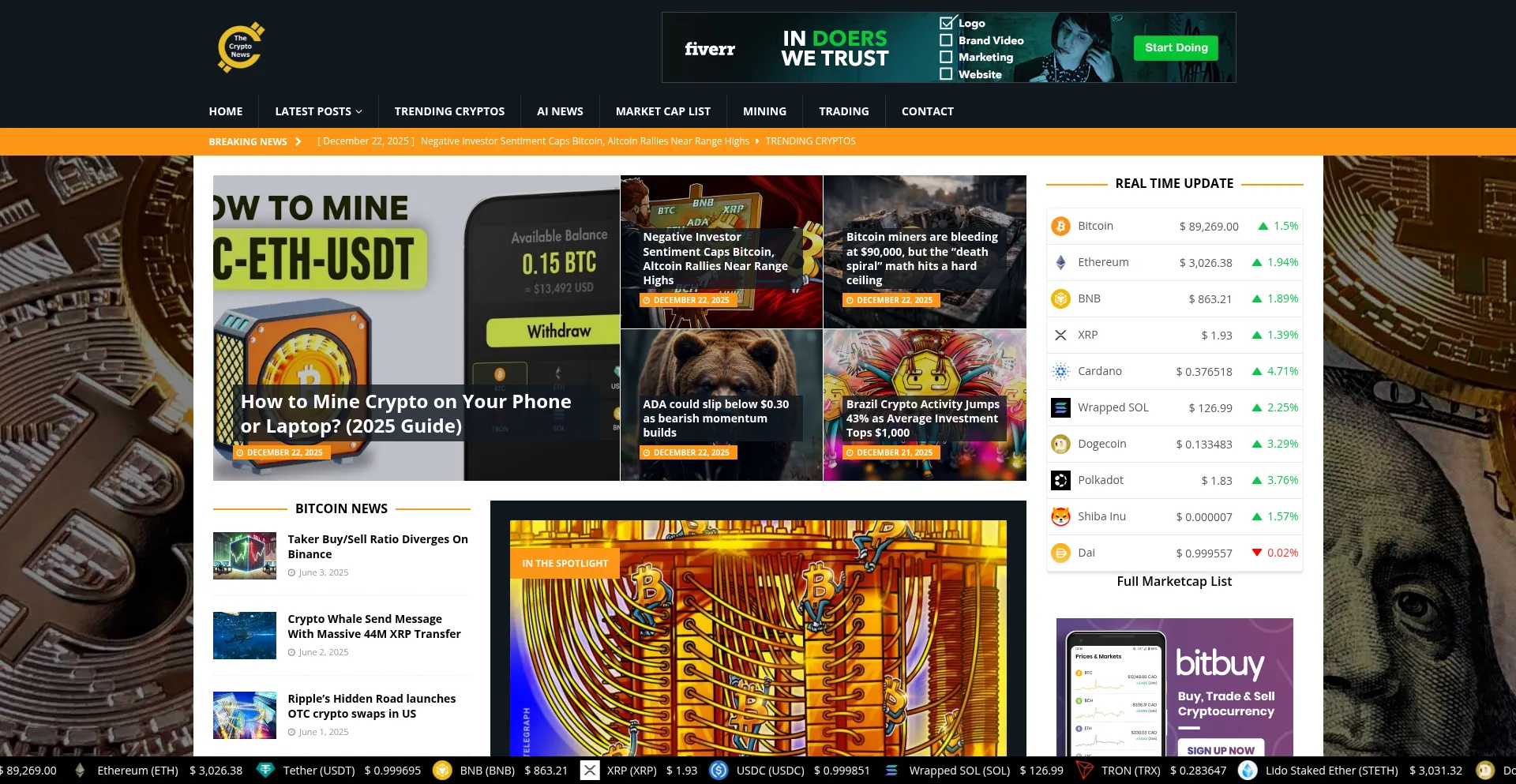The width and height of the screenshot is (1516, 784).
Task: Click the Start Doing button in the Fiverr ad
Action: tap(1176, 47)
